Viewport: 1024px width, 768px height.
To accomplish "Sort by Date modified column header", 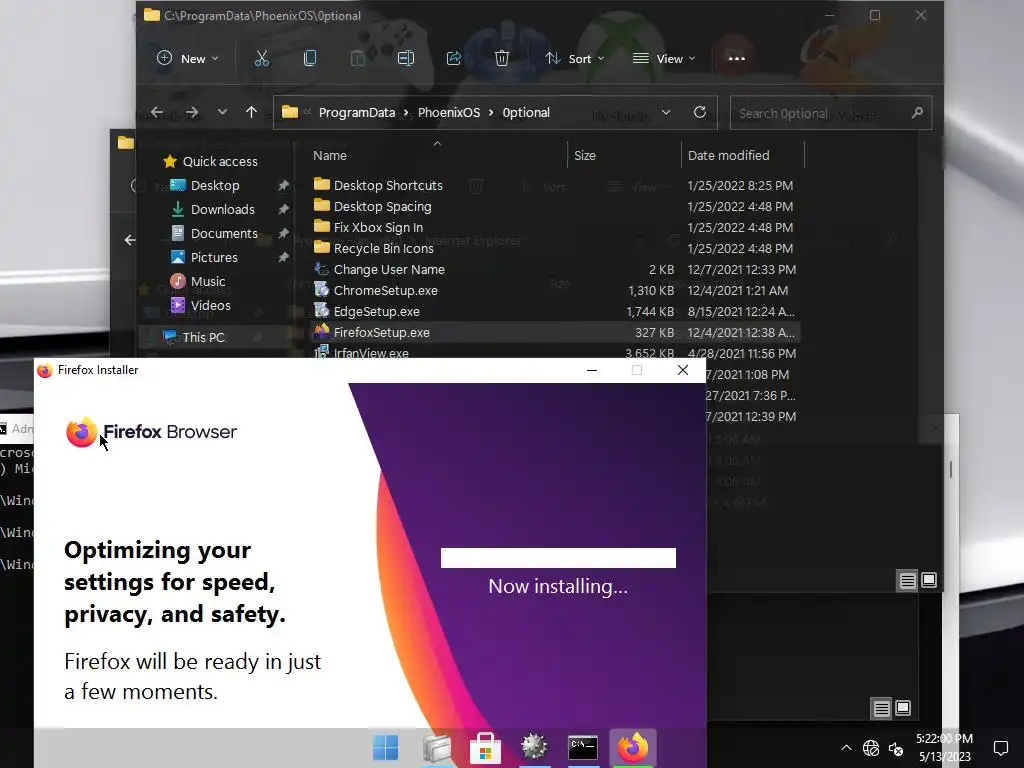I will pos(728,155).
